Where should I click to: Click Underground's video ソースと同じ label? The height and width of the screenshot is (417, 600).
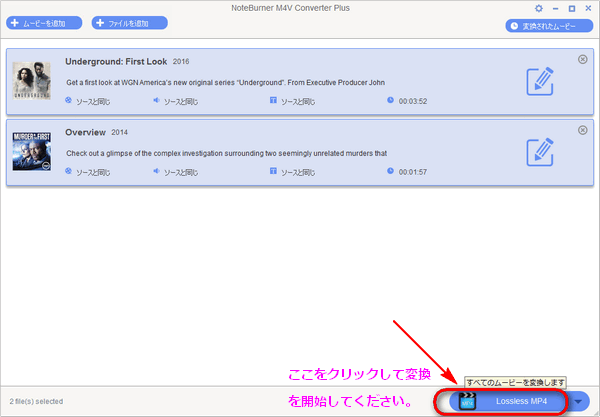[x=93, y=101]
